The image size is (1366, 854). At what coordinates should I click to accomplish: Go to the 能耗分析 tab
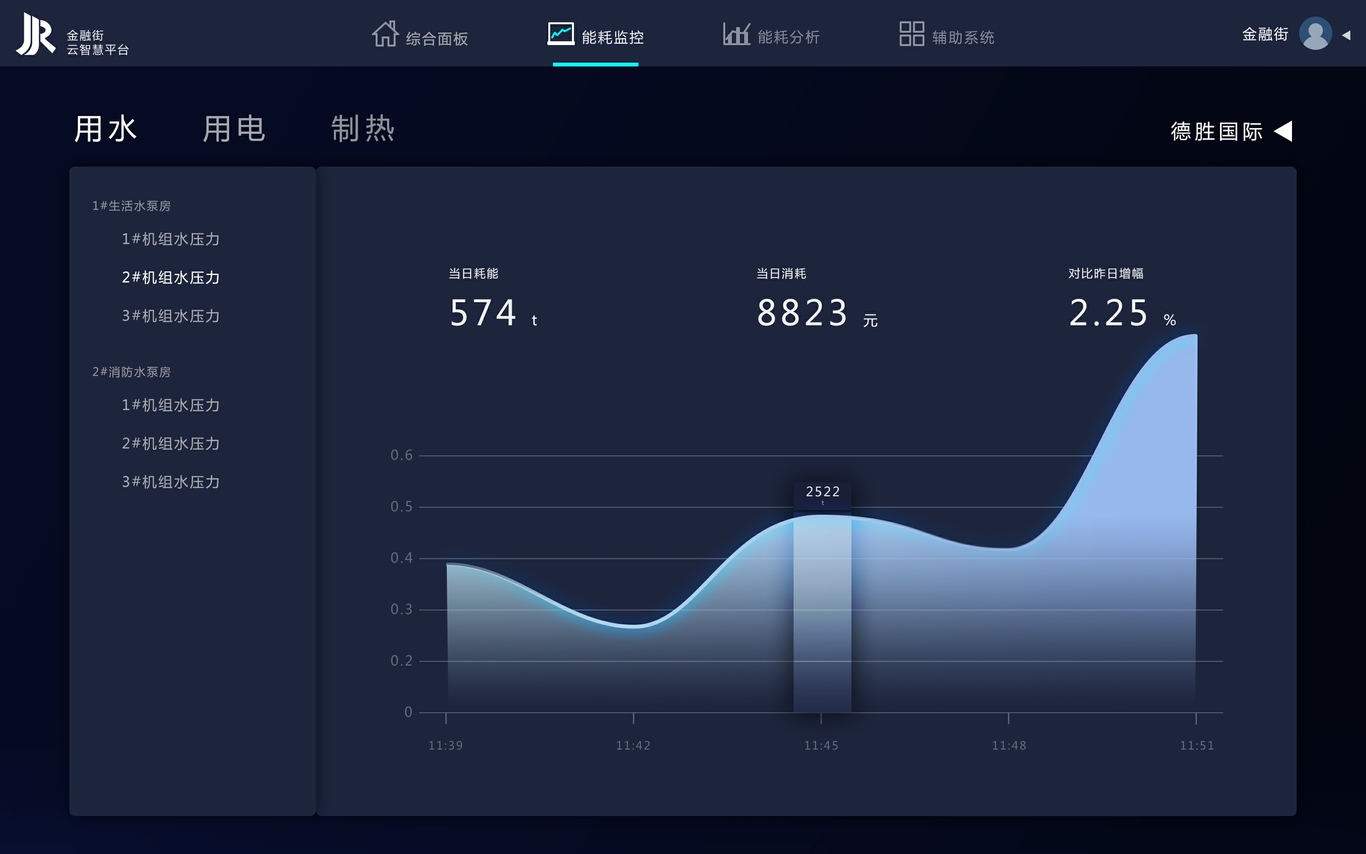pyautogui.click(x=789, y=37)
